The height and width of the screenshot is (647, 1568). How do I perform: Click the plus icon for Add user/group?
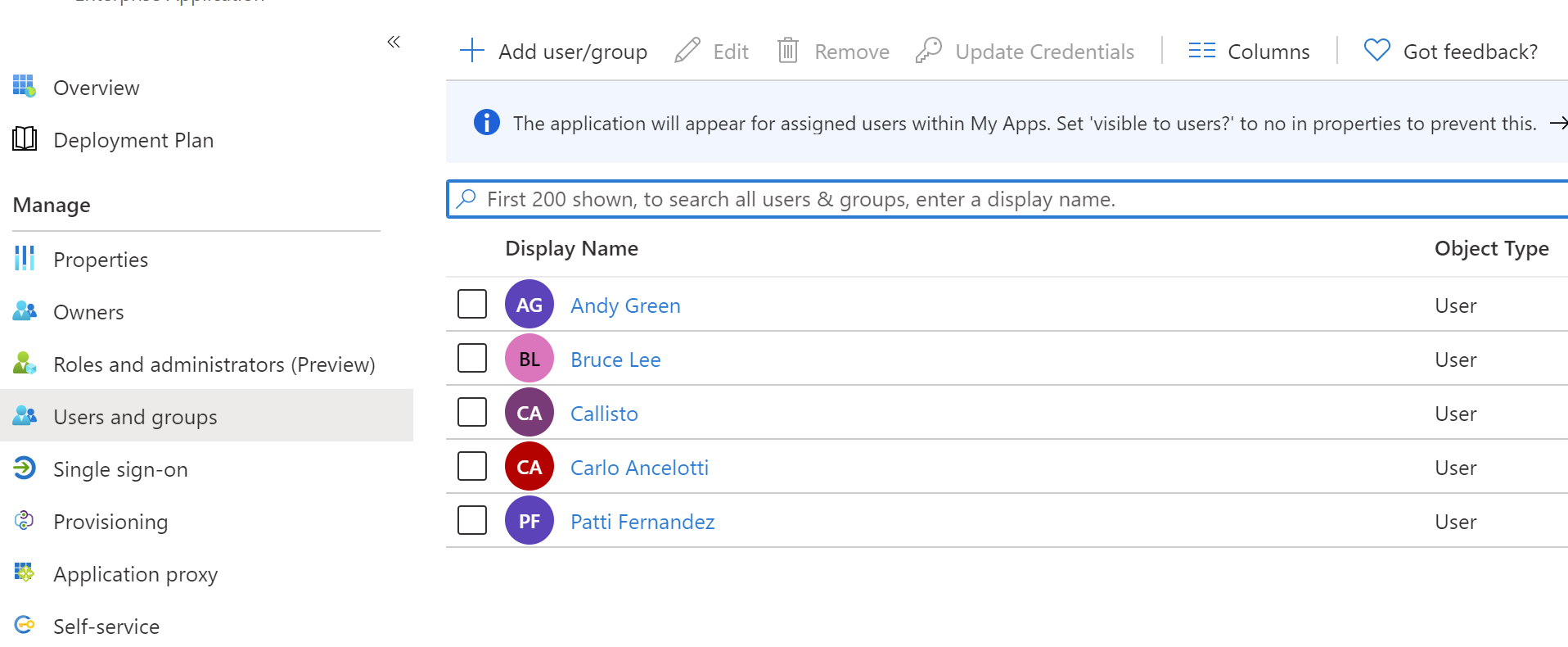point(472,51)
